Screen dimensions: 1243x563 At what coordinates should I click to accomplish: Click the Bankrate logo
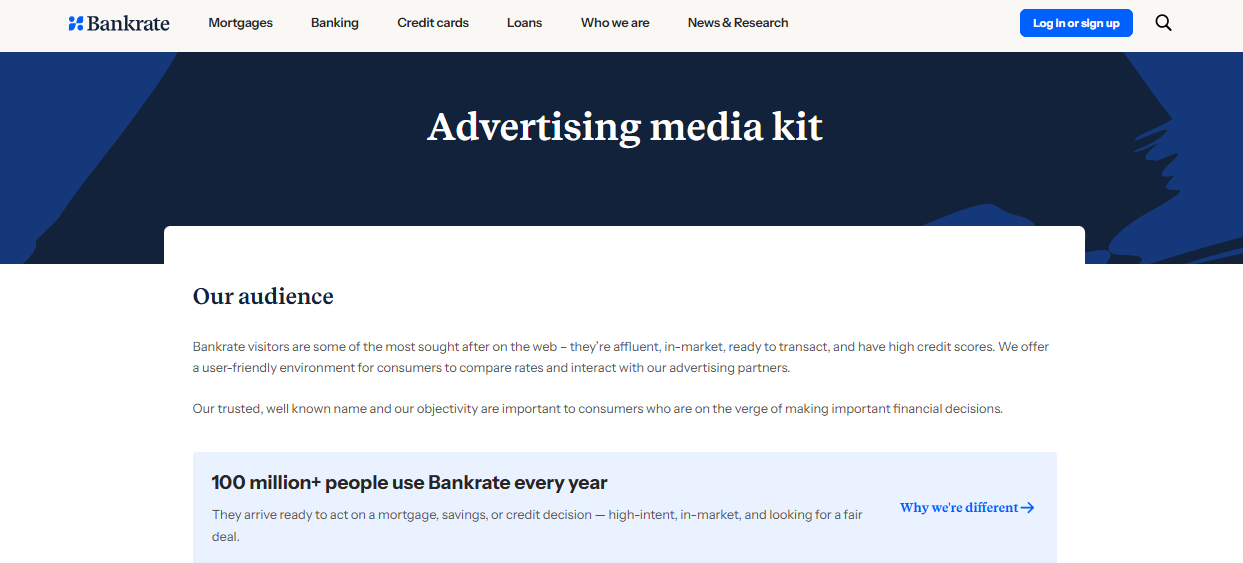(x=119, y=23)
